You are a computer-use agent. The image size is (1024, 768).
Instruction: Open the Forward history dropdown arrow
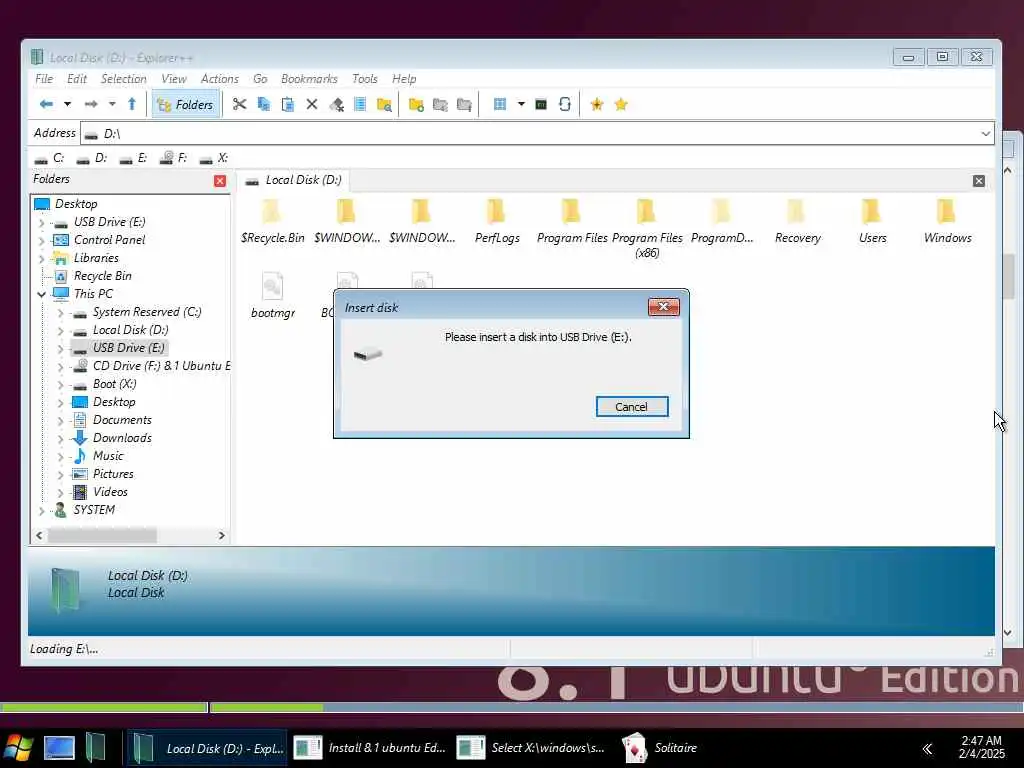pyautogui.click(x=112, y=104)
